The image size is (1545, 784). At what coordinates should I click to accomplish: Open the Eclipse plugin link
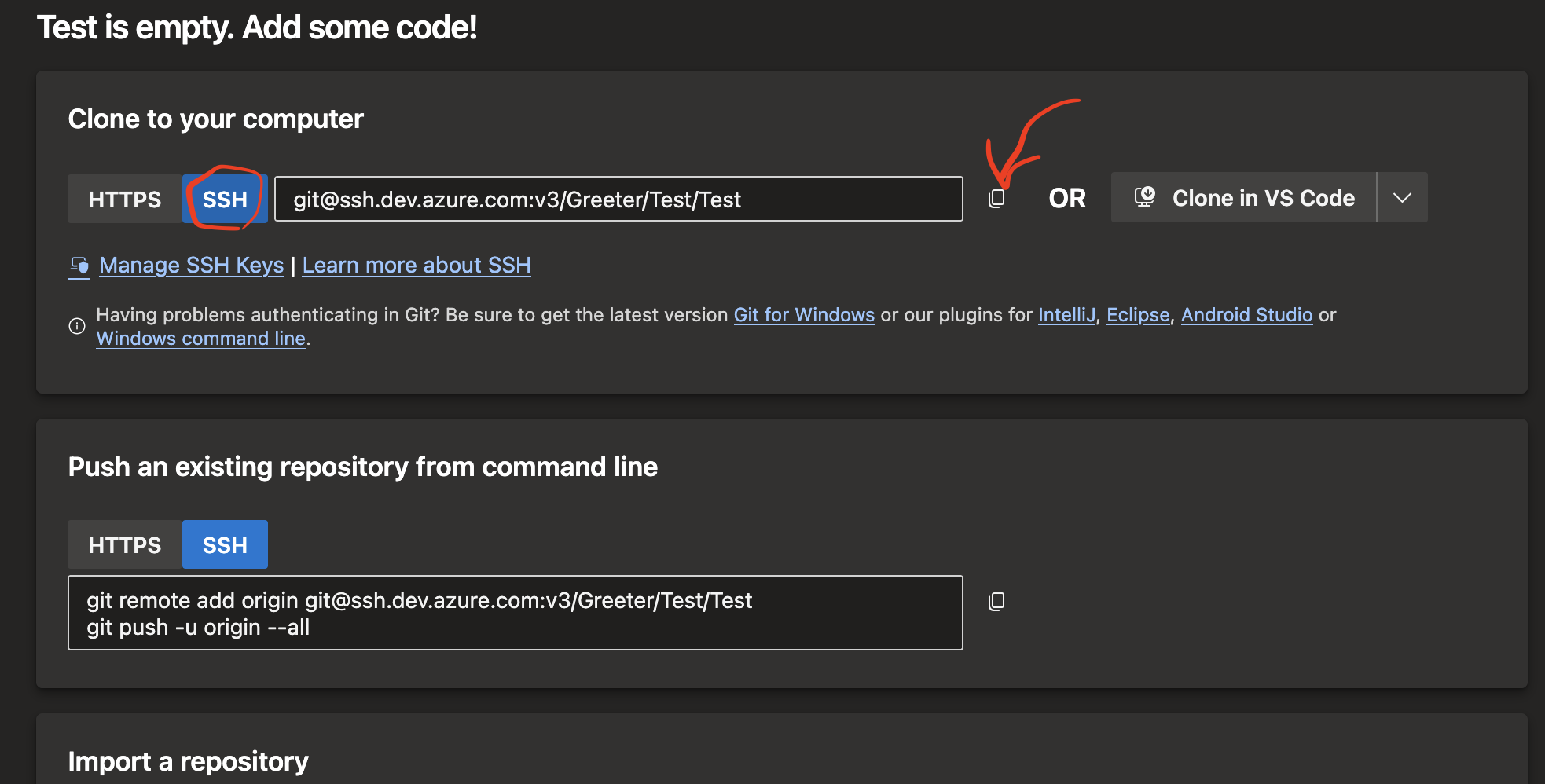click(x=1137, y=314)
